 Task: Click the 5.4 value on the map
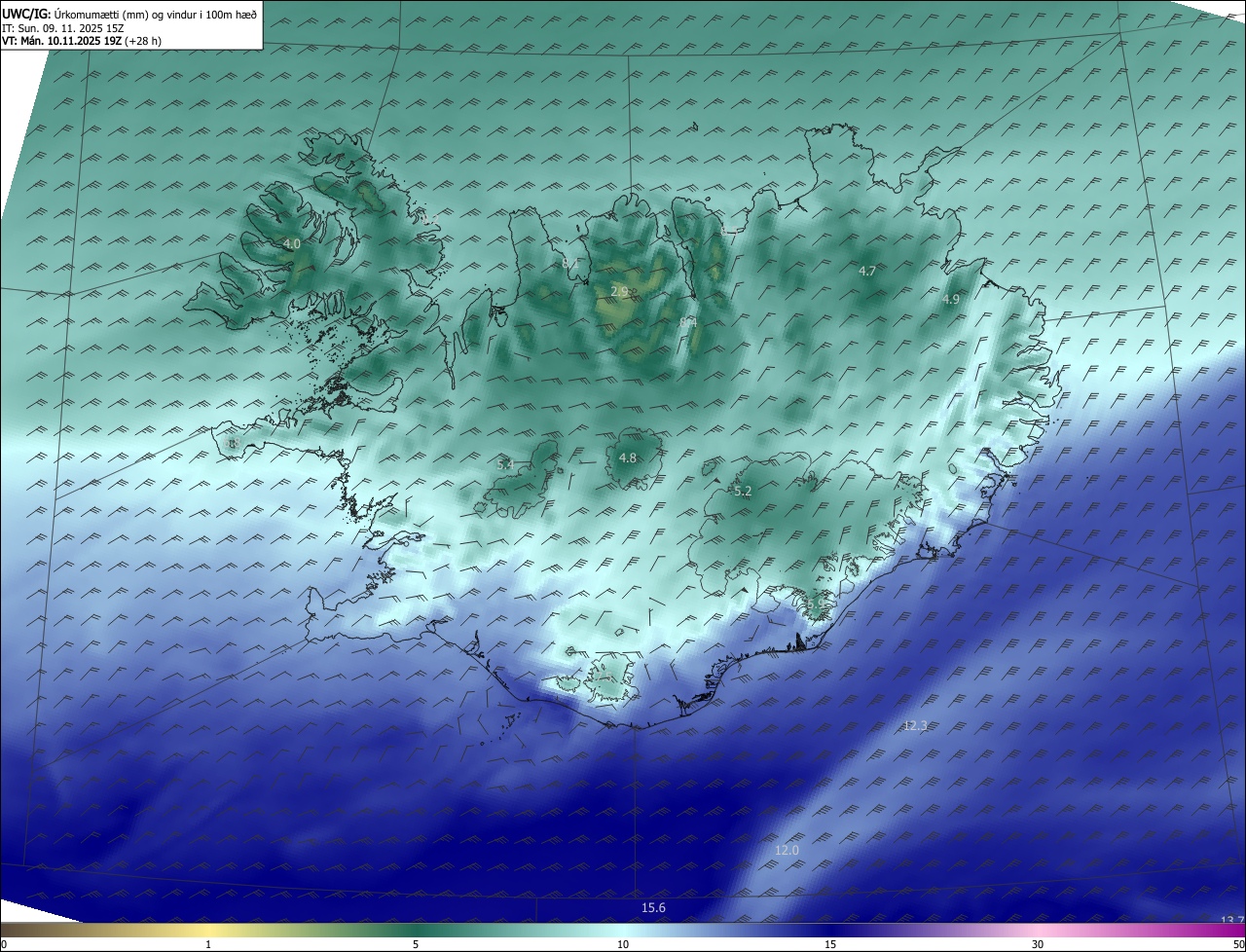click(x=505, y=465)
